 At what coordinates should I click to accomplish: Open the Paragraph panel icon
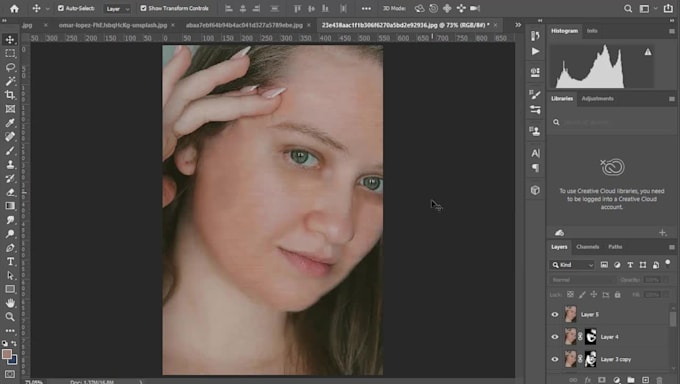pyautogui.click(x=535, y=168)
